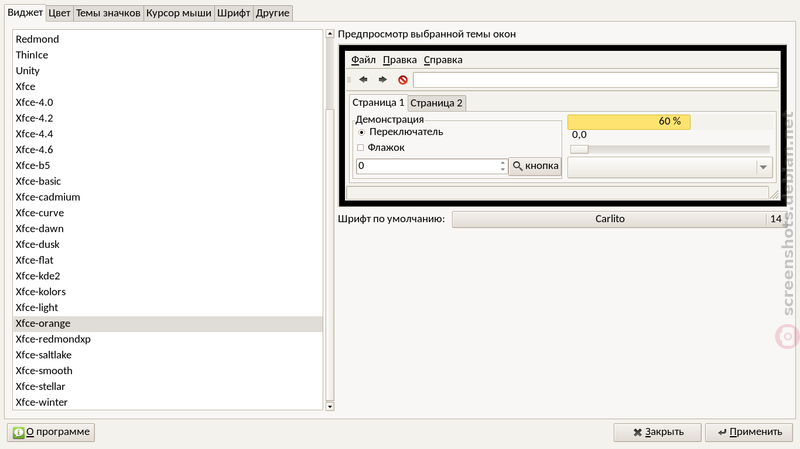Select the plain Xfce theme
This screenshot has width=800, height=449.
(168, 87)
